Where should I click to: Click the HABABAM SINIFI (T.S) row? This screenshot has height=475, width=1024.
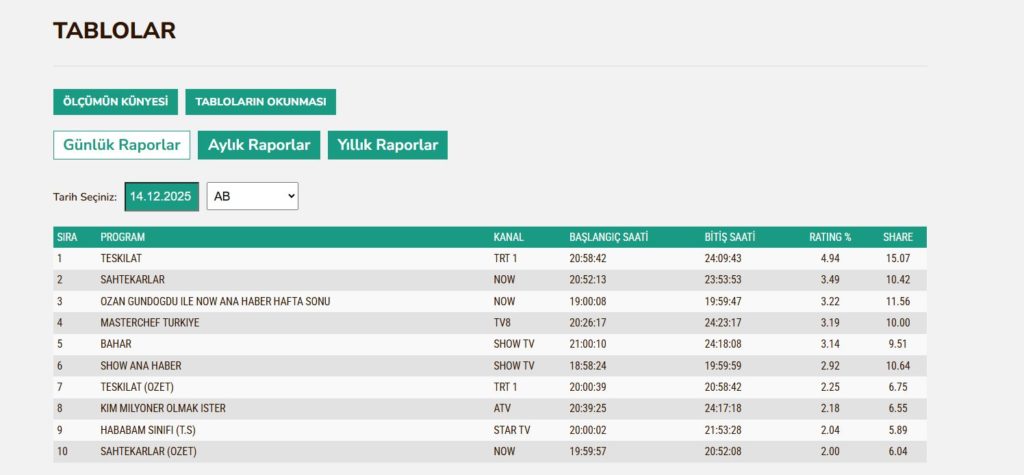pos(149,430)
